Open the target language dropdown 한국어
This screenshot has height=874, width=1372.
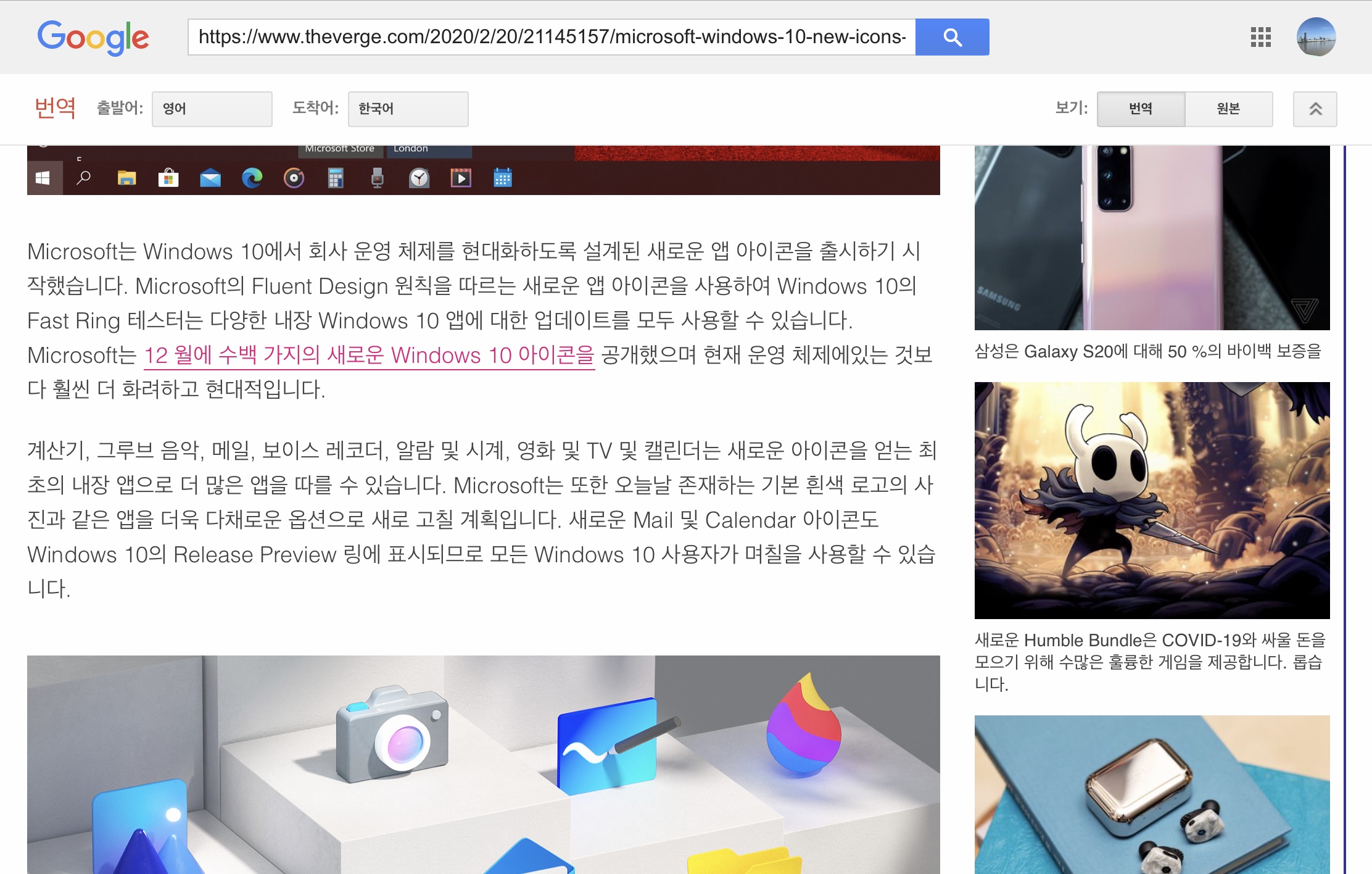[408, 109]
